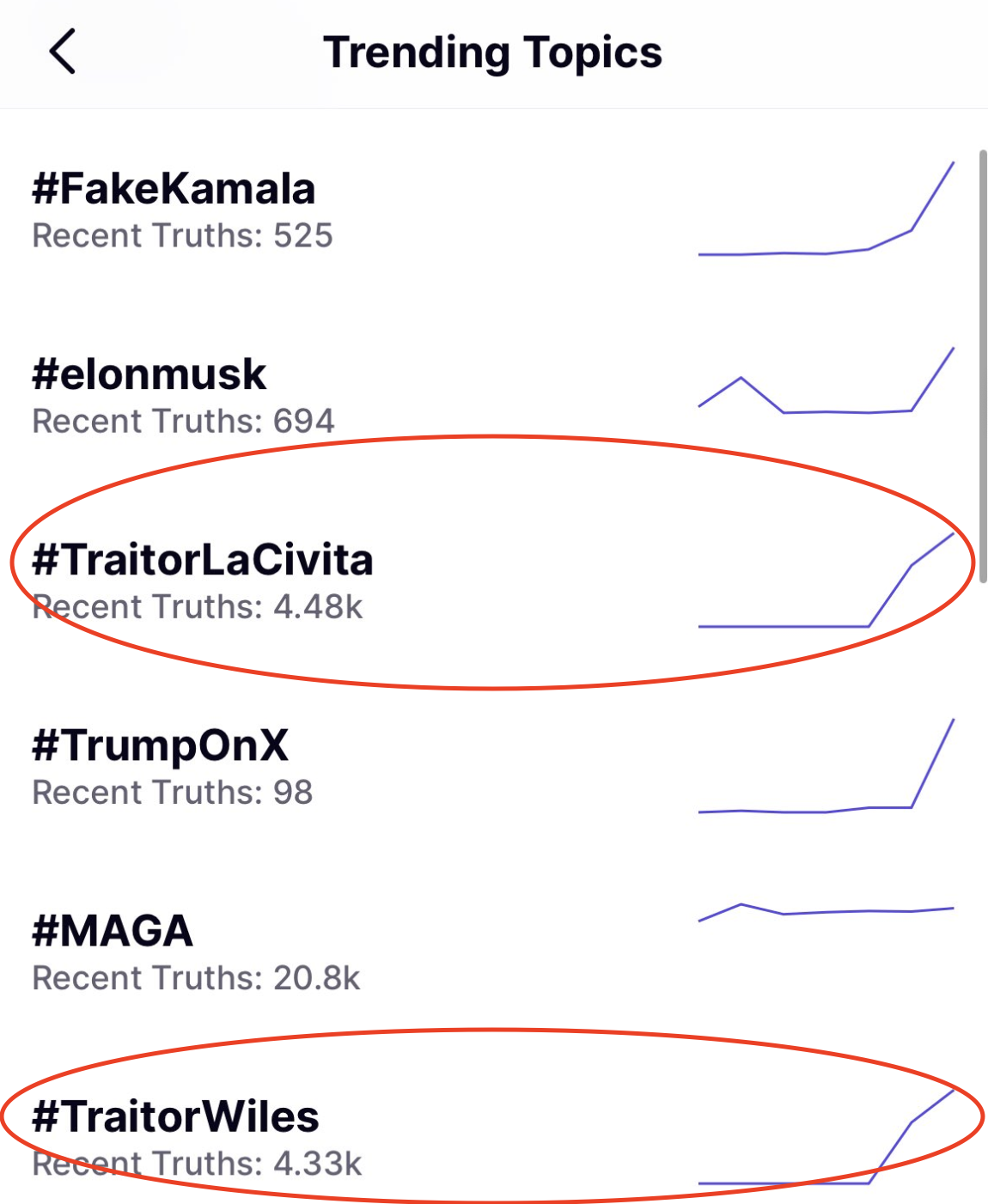The height and width of the screenshot is (1204, 988).
Task: Click the Trending Topics page title
Action: (492, 52)
